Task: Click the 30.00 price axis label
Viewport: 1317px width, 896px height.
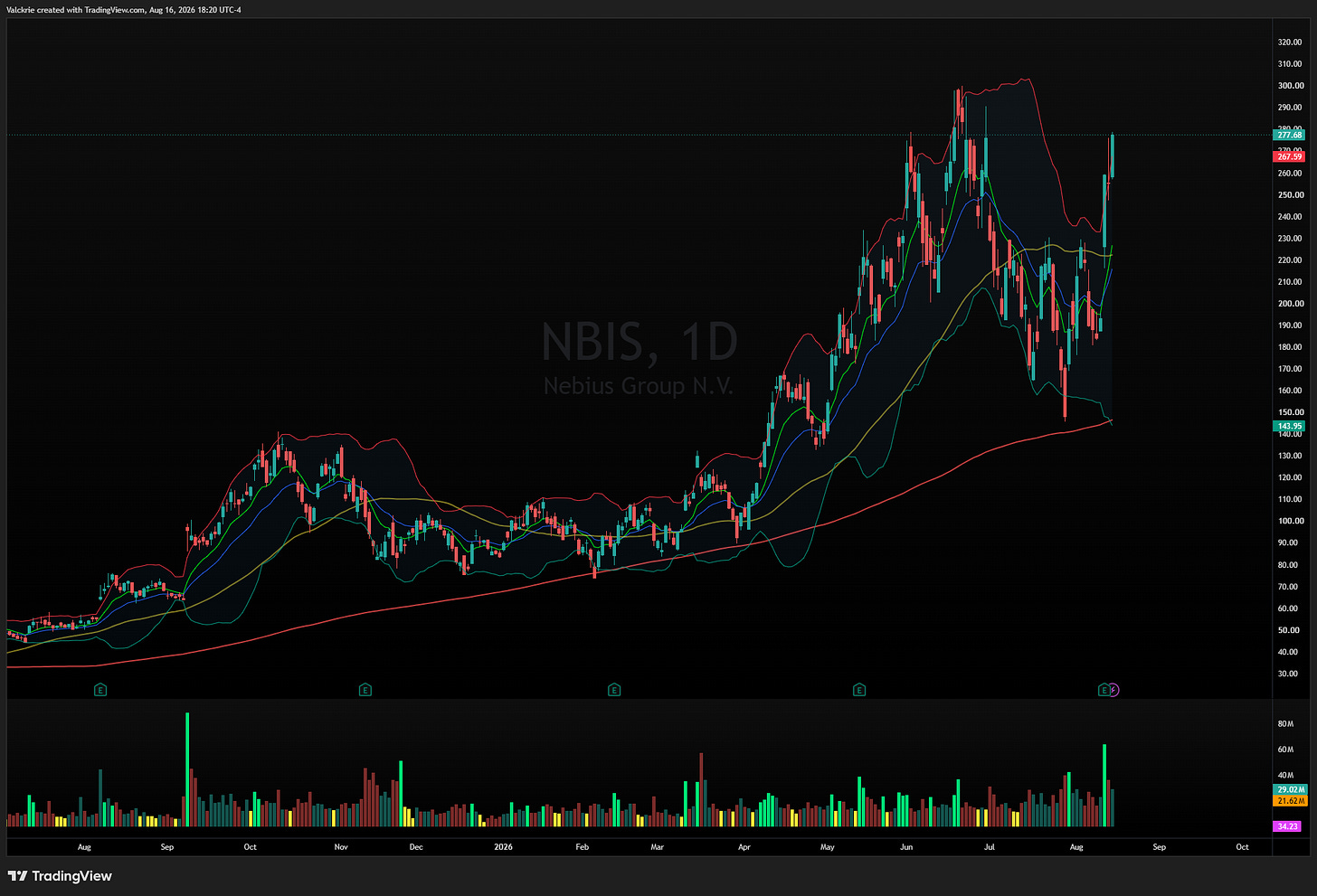Action: pyautogui.click(x=1287, y=674)
